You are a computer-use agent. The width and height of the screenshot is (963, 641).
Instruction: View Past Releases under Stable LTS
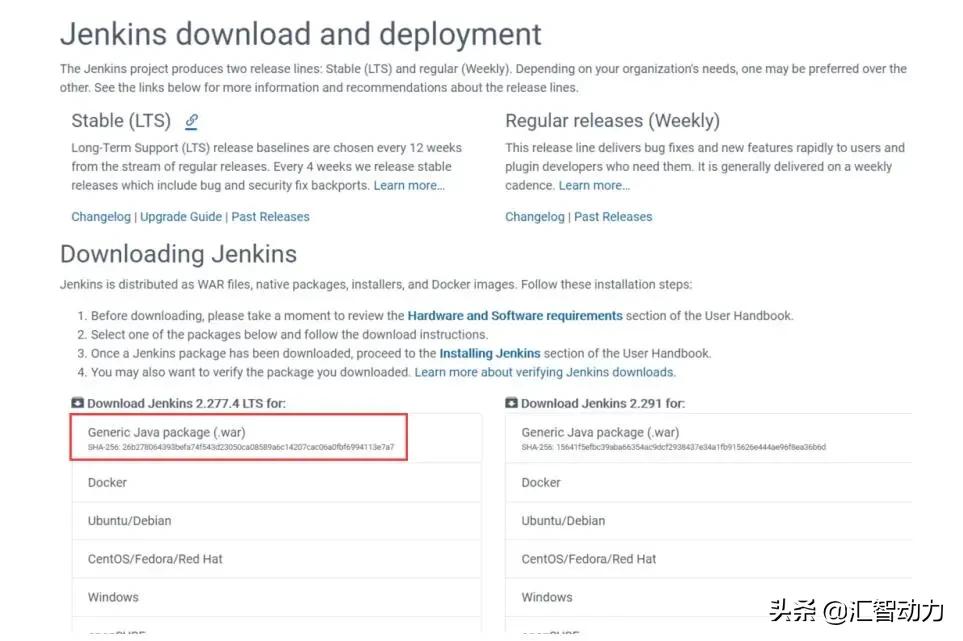(x=270, y=217)
